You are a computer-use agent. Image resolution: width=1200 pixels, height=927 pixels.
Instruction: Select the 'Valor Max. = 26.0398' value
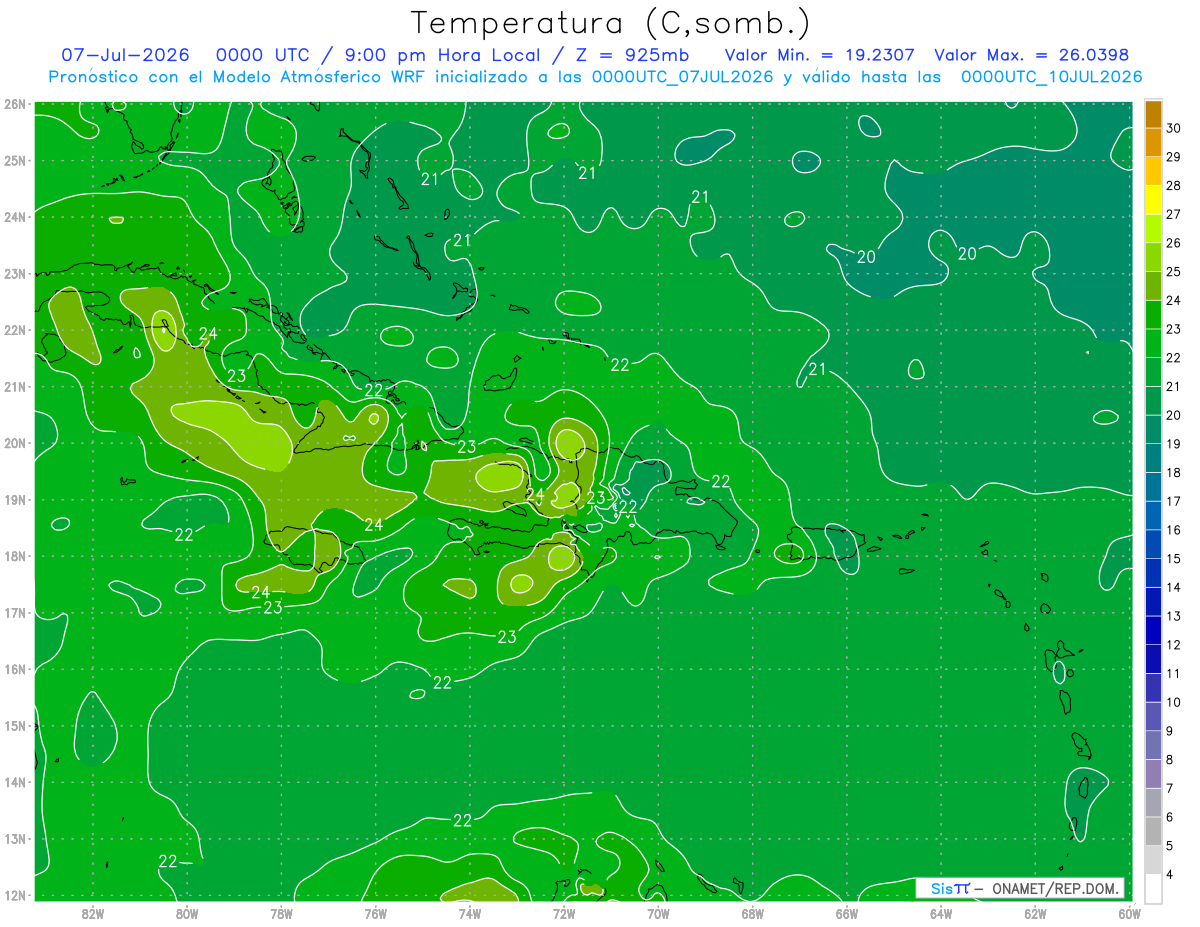point(1032,55)
